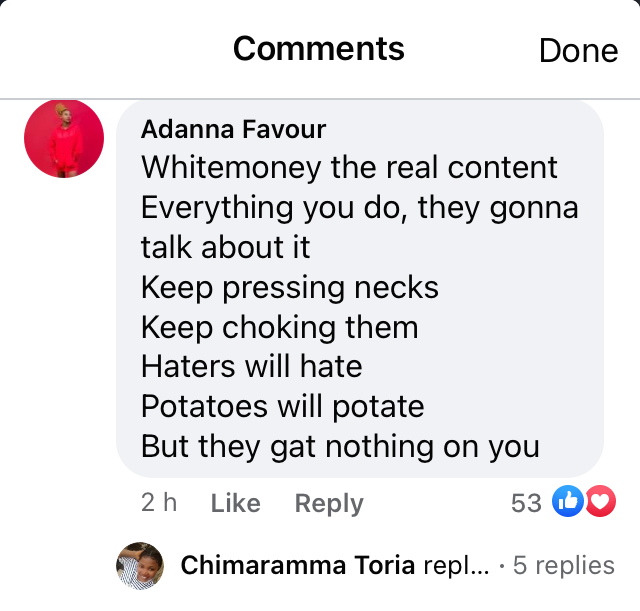Reply to Adanna Favour's comment
Image resolution: width=640 pixels, height=611 pixels.
tap(329, 503)
